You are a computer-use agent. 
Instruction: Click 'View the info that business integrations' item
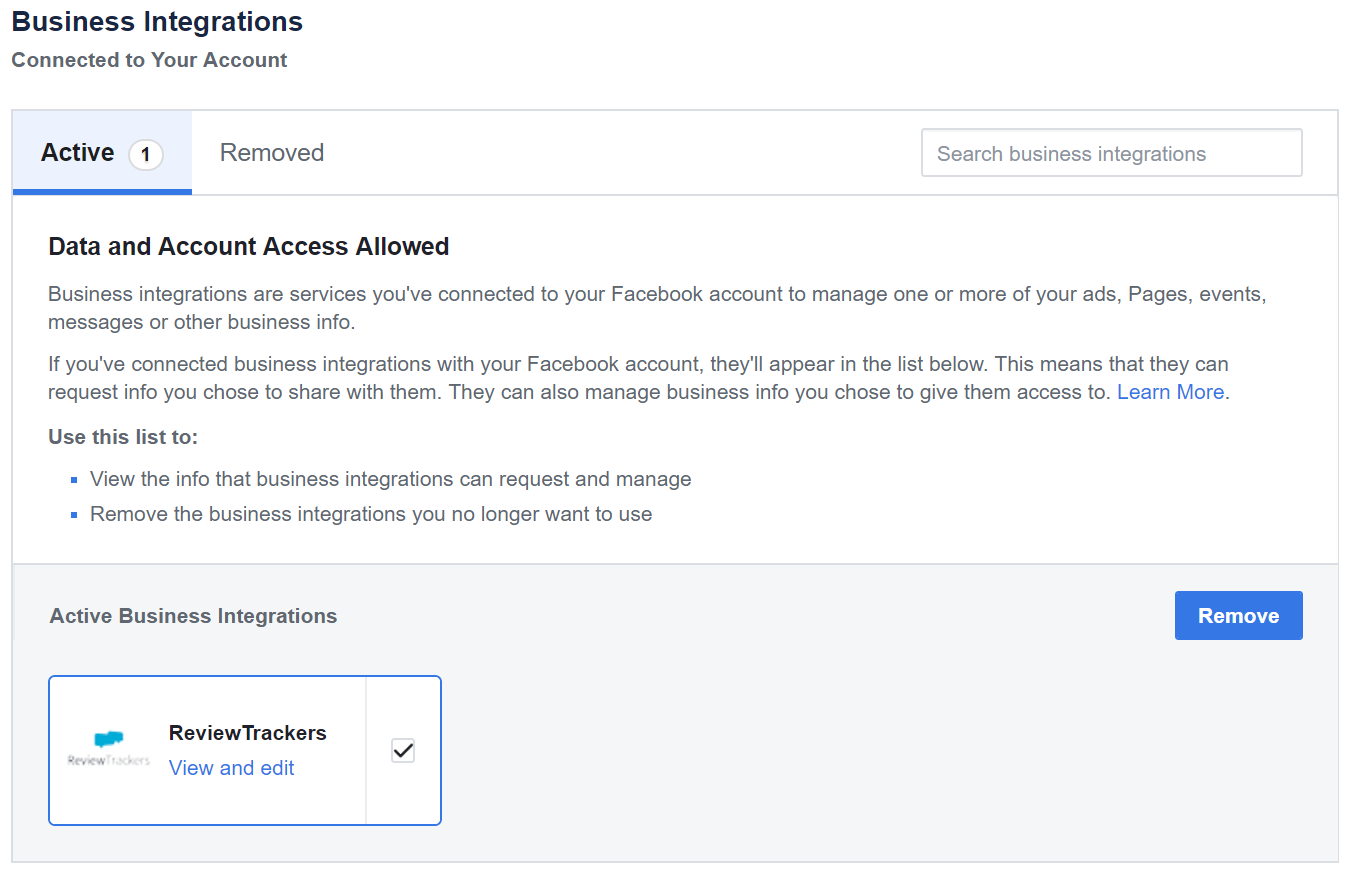(x=391, y=479)
